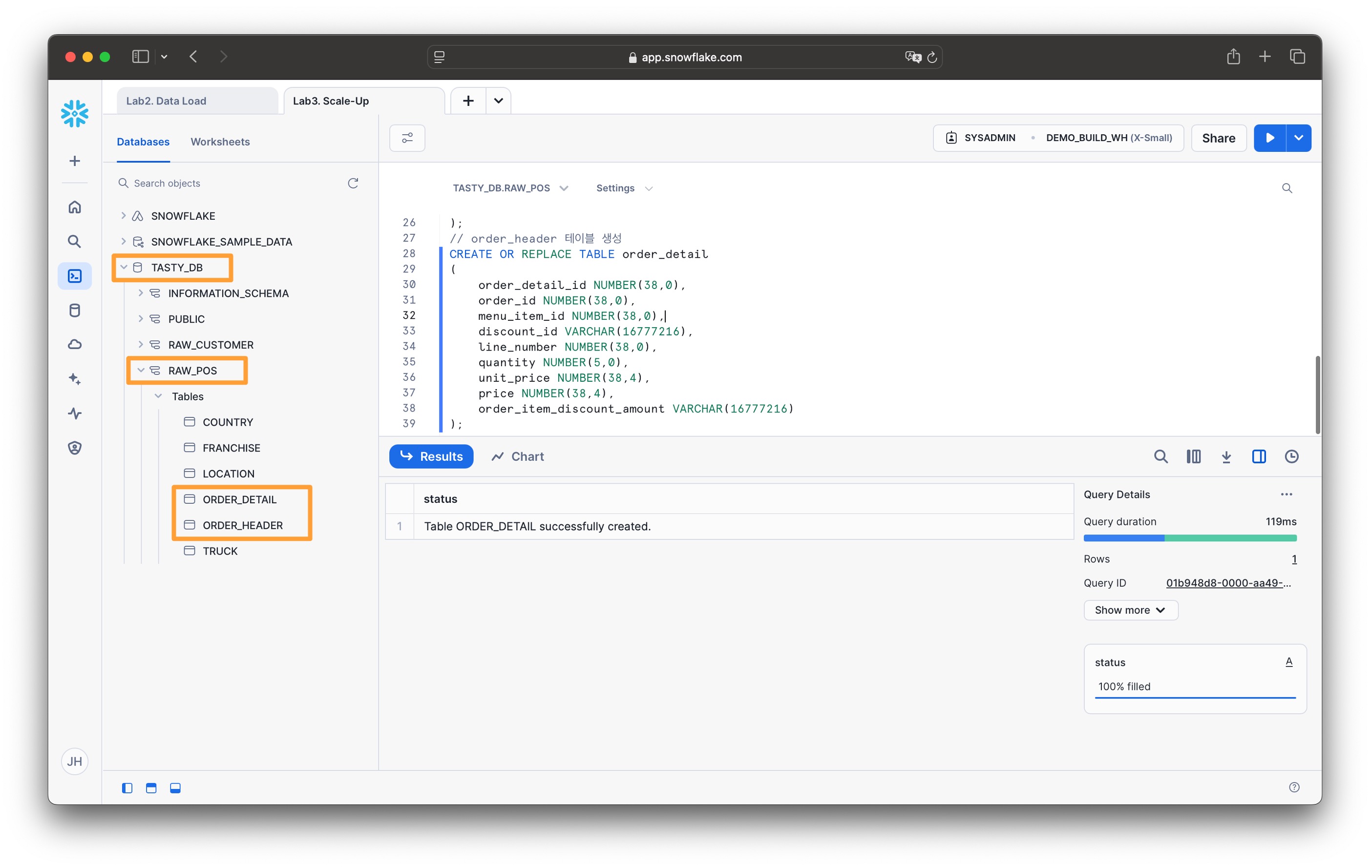The image size is (1372, 868).
Task: Toggle the left sidebar panel visibility
Action: [x=127, y=788]
